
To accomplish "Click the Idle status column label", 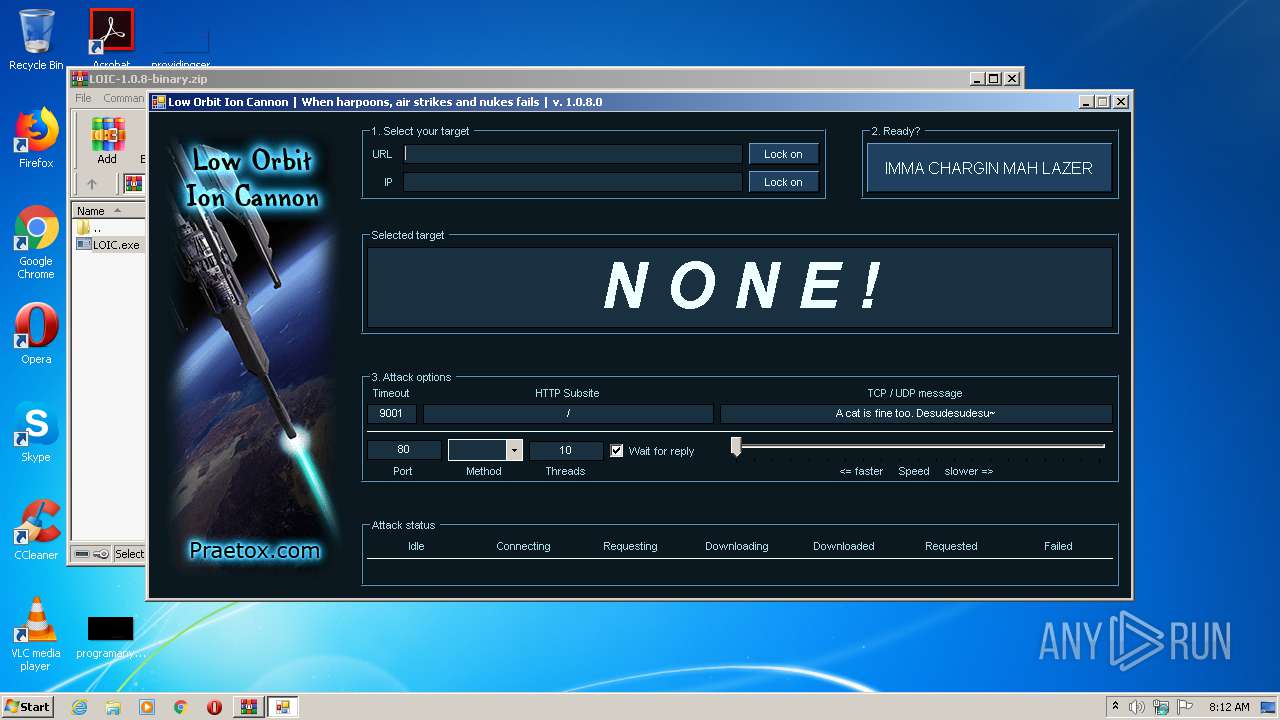I will (x=416, y=546).
